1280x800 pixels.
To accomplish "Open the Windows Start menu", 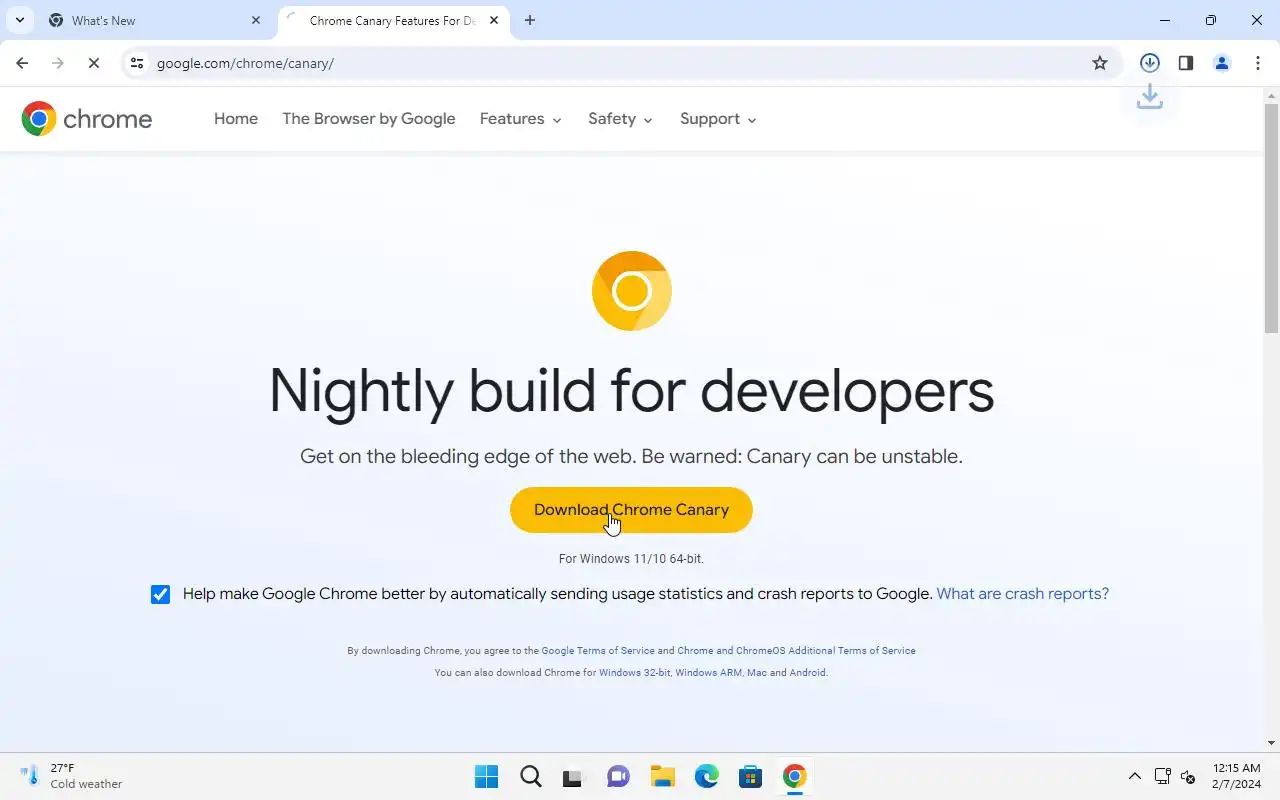I will (x=487, y=776).
